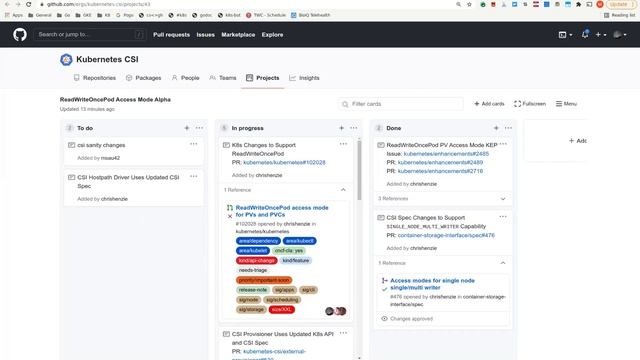Screen dimensions: 640x360
Task: Click the size/XXL label
Action: pyautogui.click(x=282, y=309)
